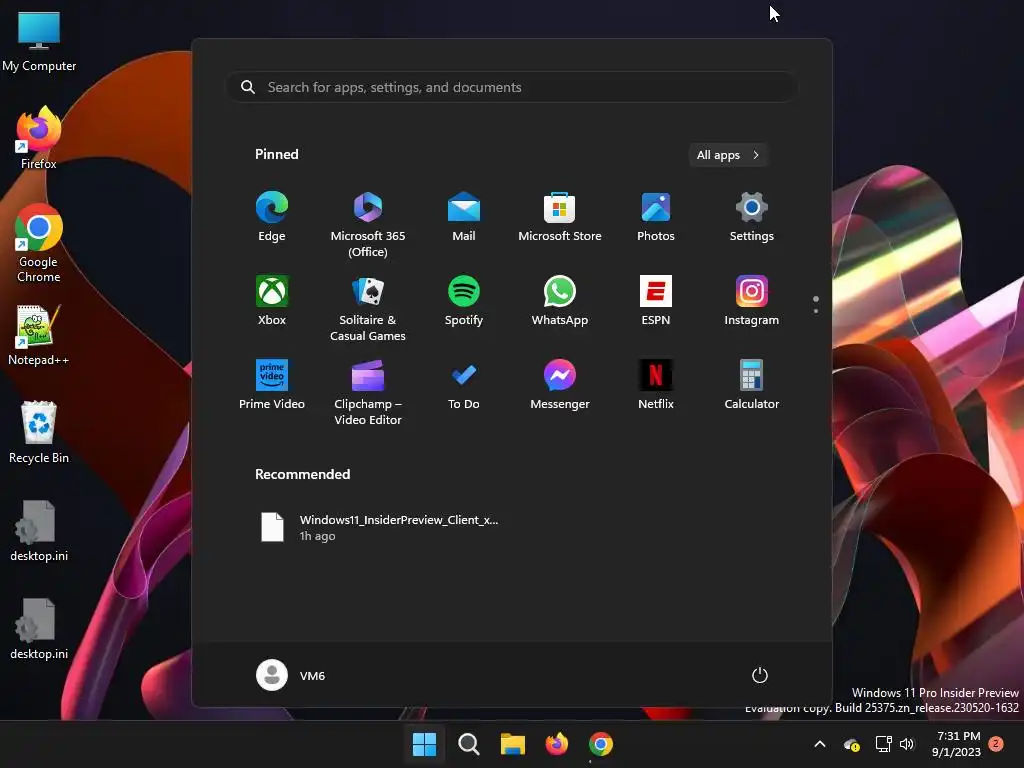Open network status in system tray
Image resolution: width=1024 pixels, height=768 pixels.
(883, 744)
